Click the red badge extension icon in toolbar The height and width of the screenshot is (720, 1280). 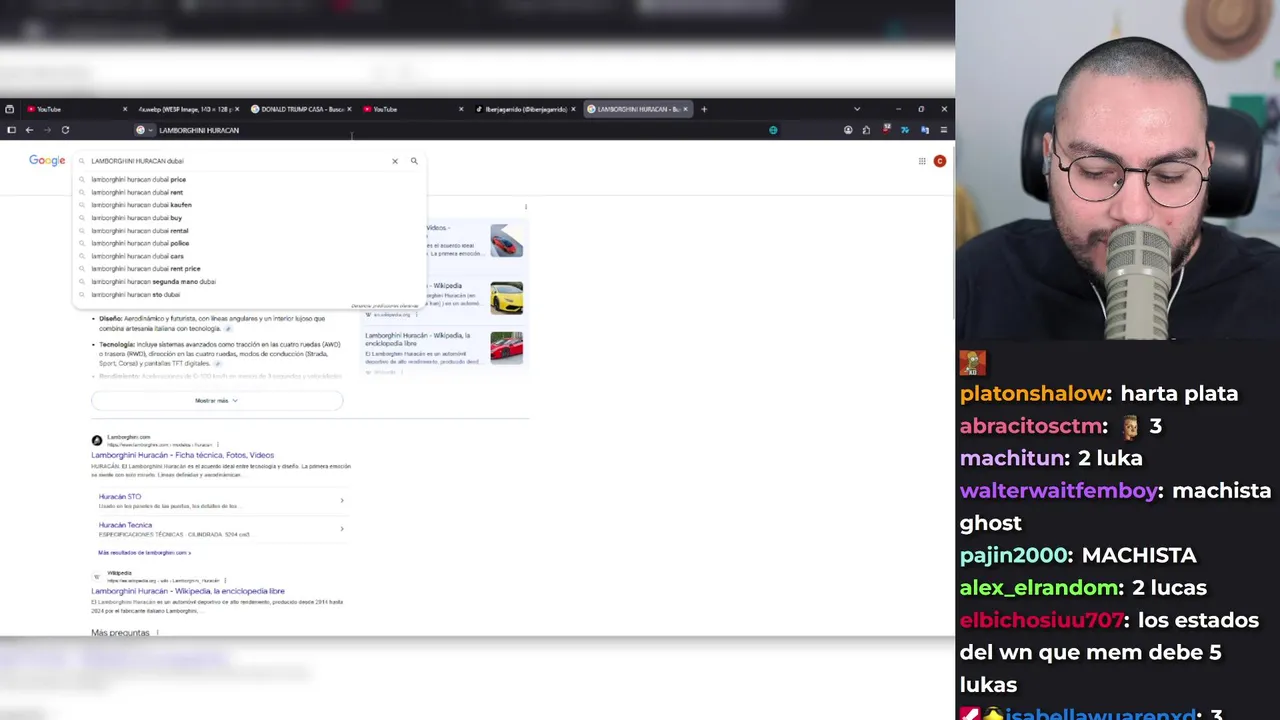pos(886,130)
